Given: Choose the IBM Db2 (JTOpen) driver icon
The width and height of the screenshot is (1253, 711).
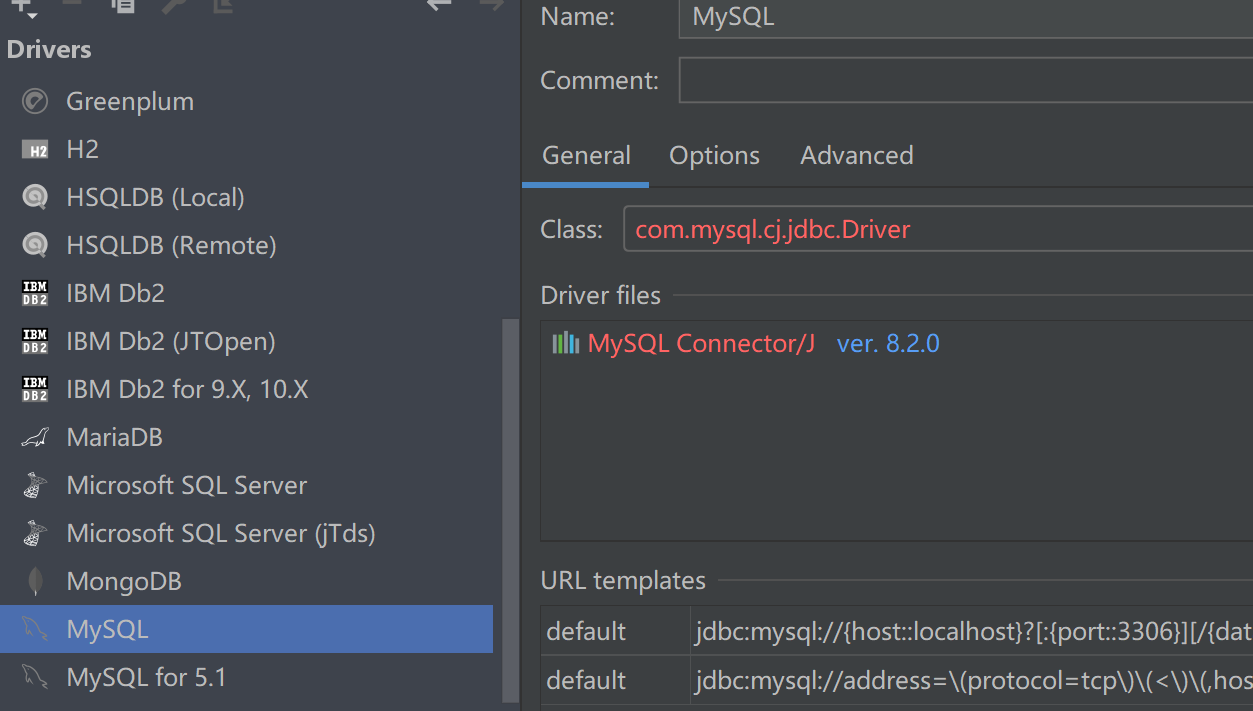Looking at the screenshot, I should [x=35, y=341].
